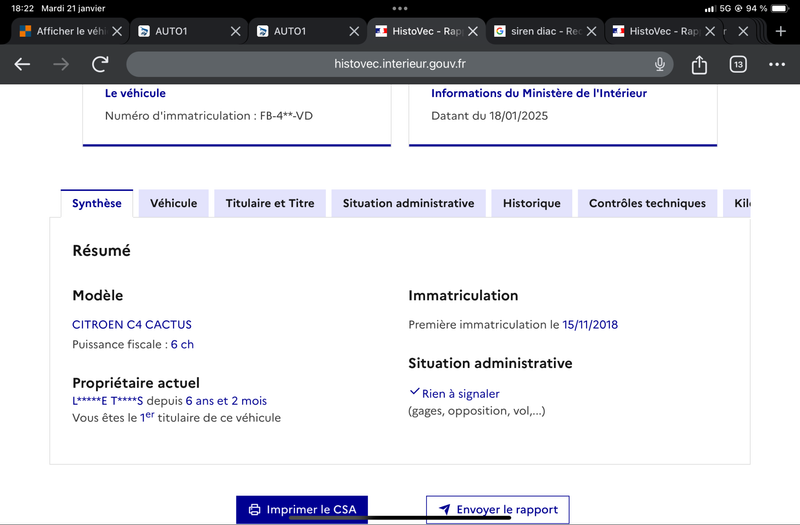
Task: Close the 'Afficher le véhi' tab
Action: 117,31
